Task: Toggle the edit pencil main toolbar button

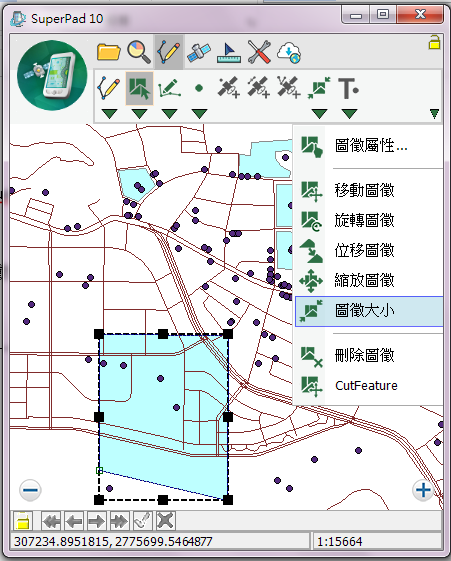Action: (169, 52)
